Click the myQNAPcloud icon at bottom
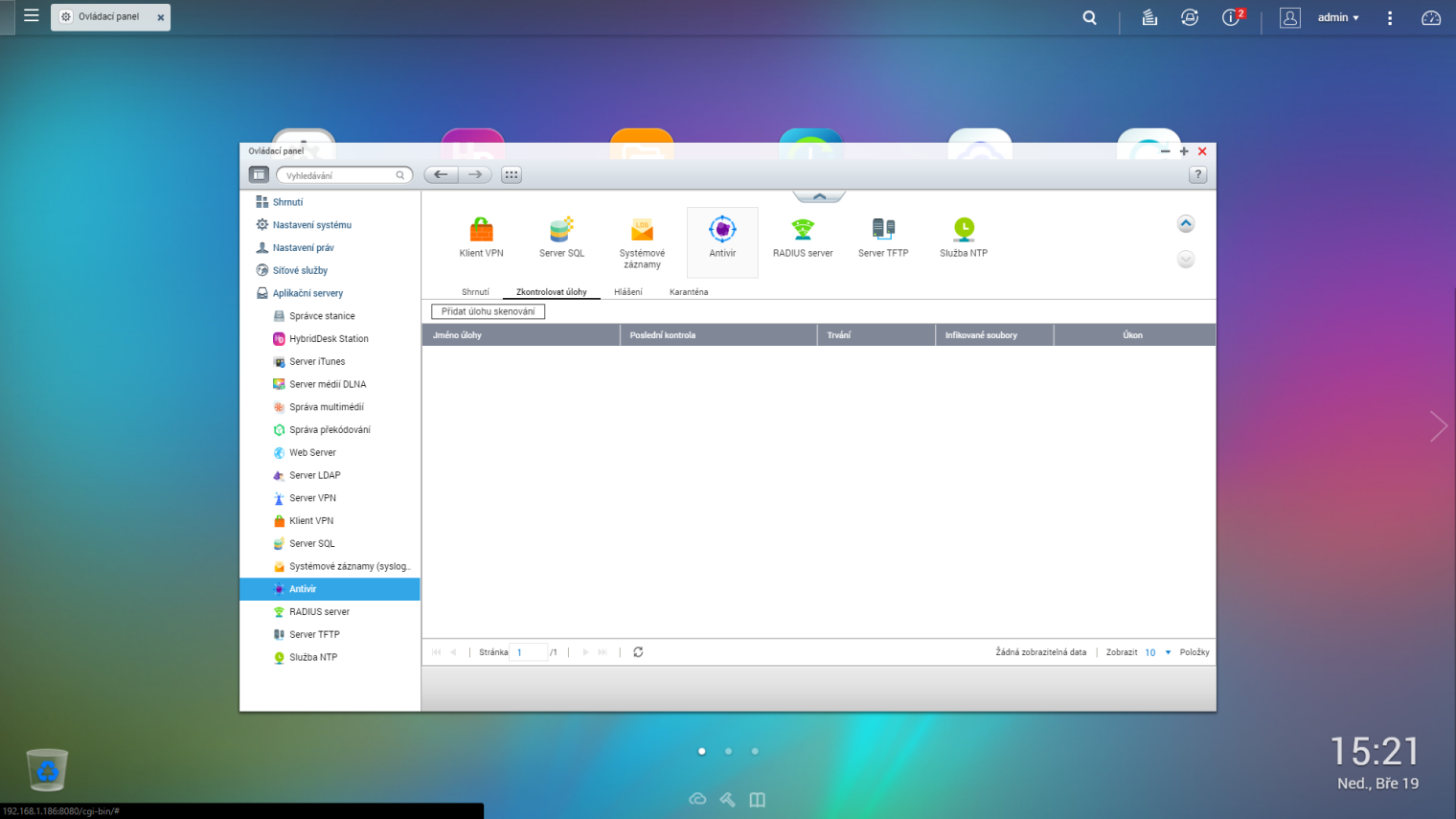Screen dimensions: 1456x819 [x=697, y=799]
